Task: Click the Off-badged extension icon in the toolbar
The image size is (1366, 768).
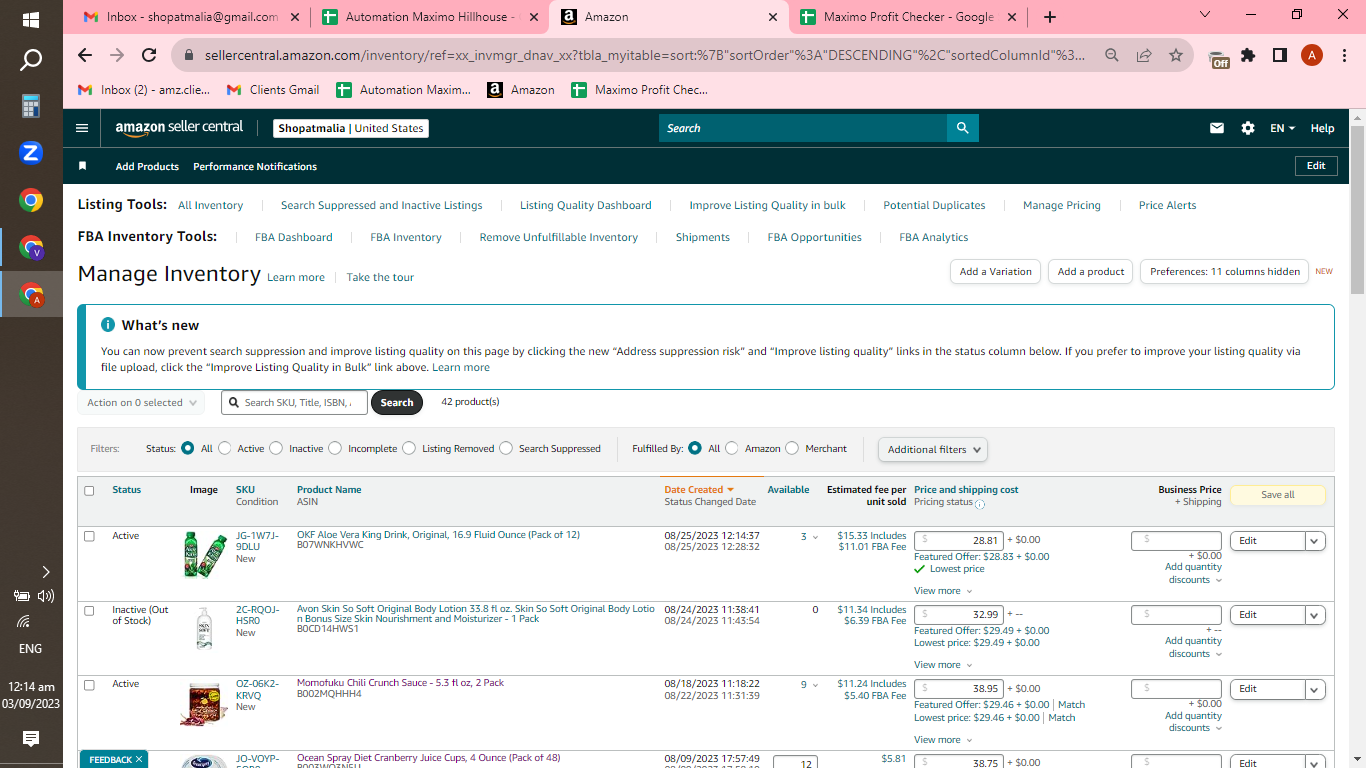Action: point(1218,58)
